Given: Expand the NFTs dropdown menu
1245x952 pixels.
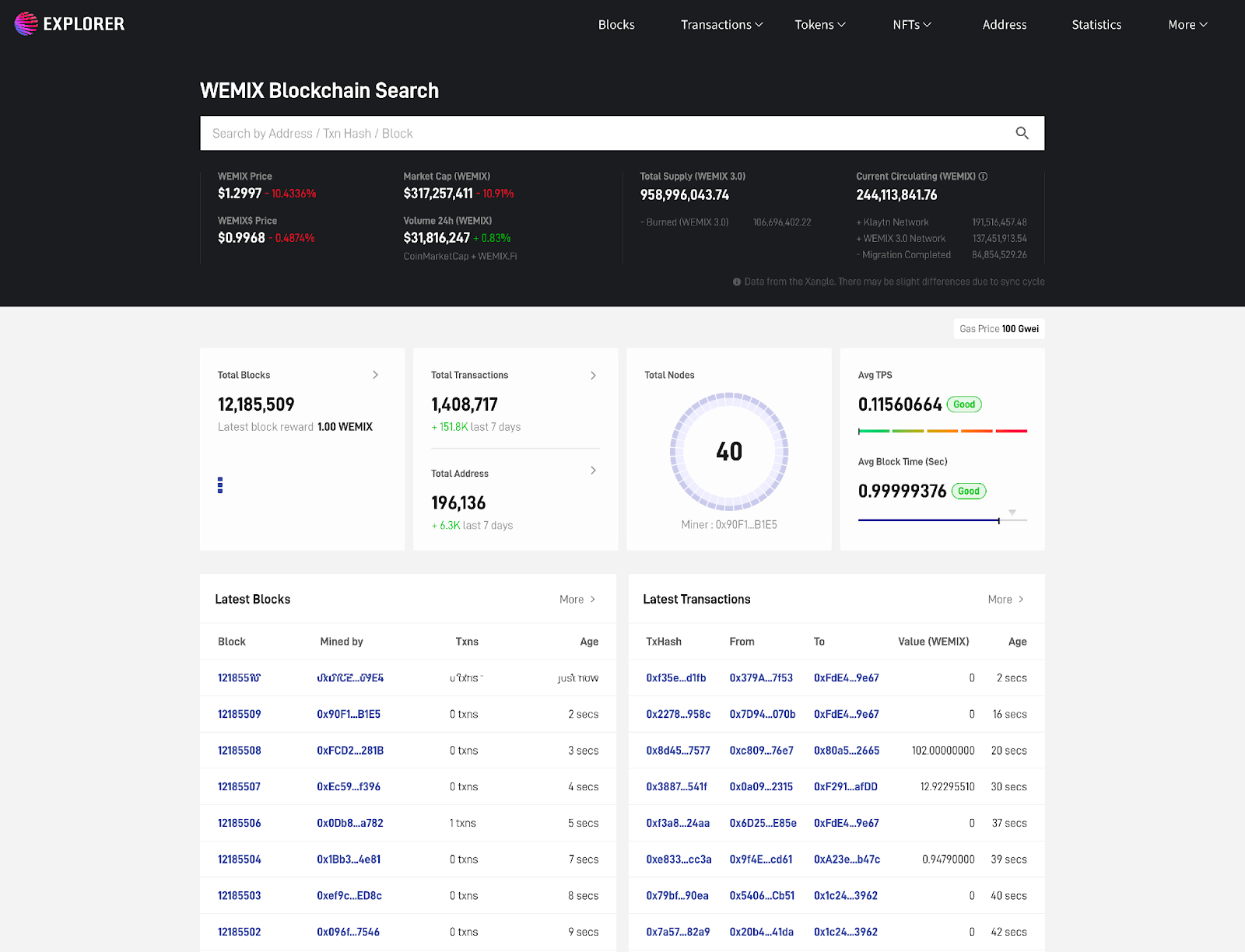Looking at the screenshot, I should coord(912,25).
